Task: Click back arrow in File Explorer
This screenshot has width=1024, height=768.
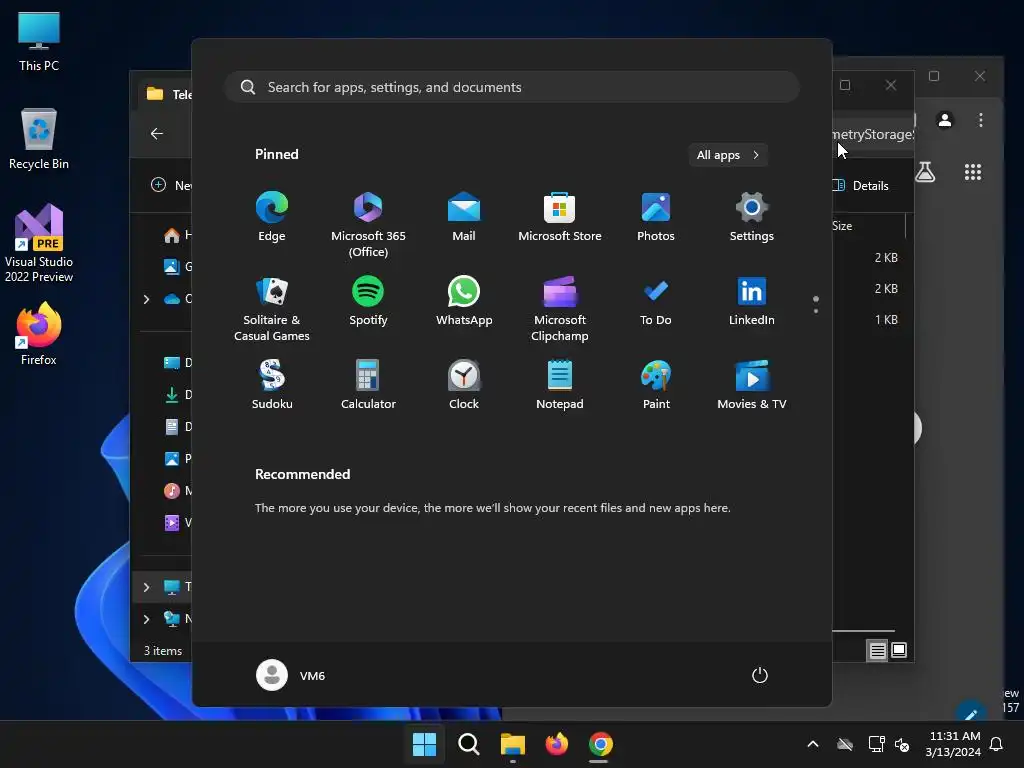Action: (157, 133)
